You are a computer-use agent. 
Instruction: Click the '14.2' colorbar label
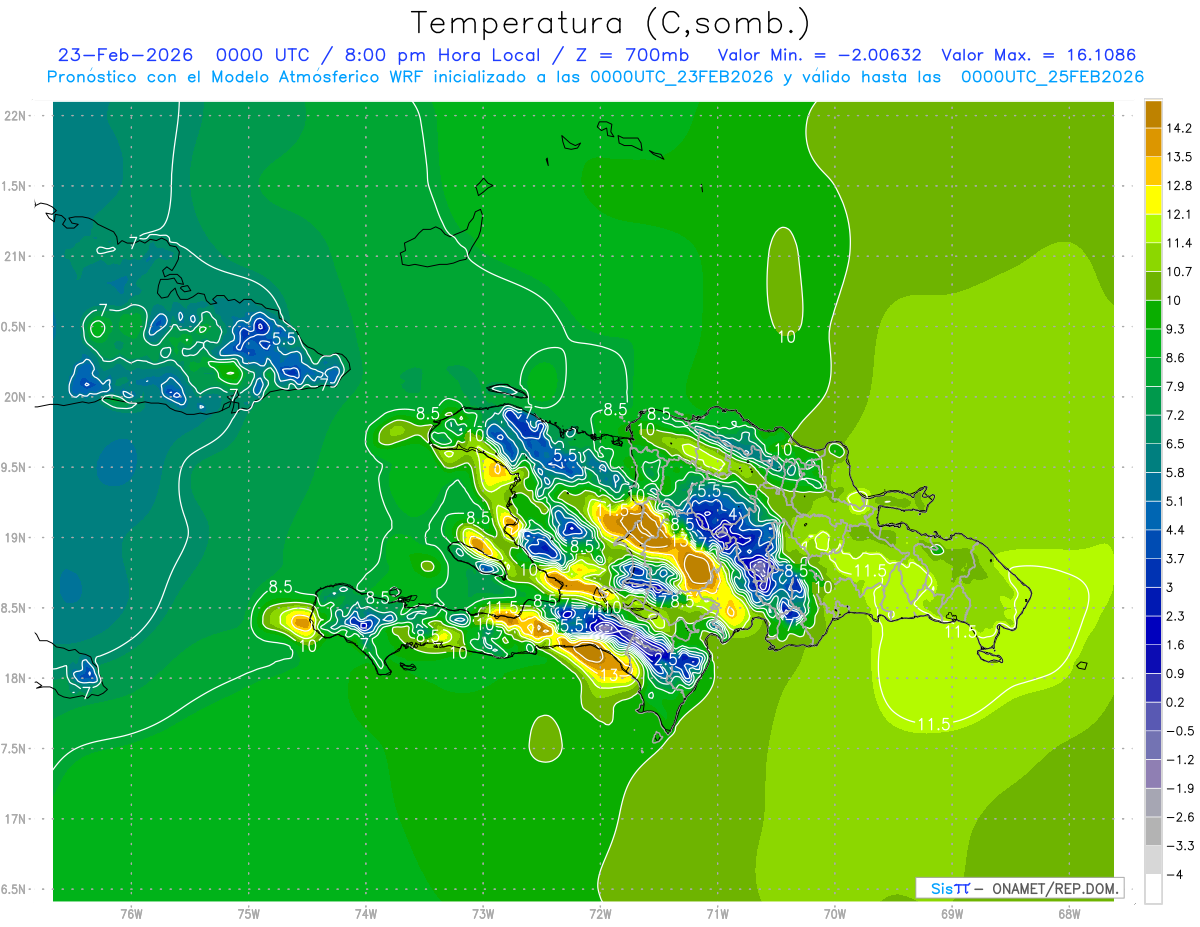point(1178,128)
